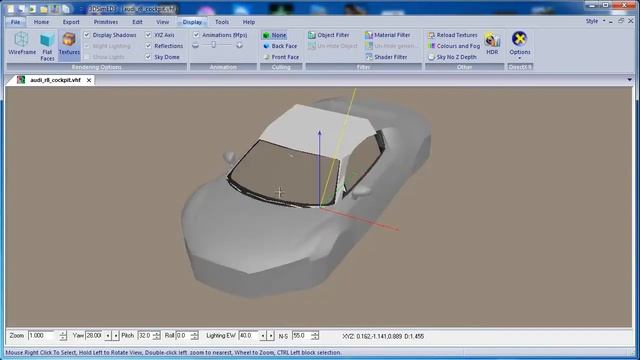Switch to WireFrame rendering mode

tap(22, 43)
